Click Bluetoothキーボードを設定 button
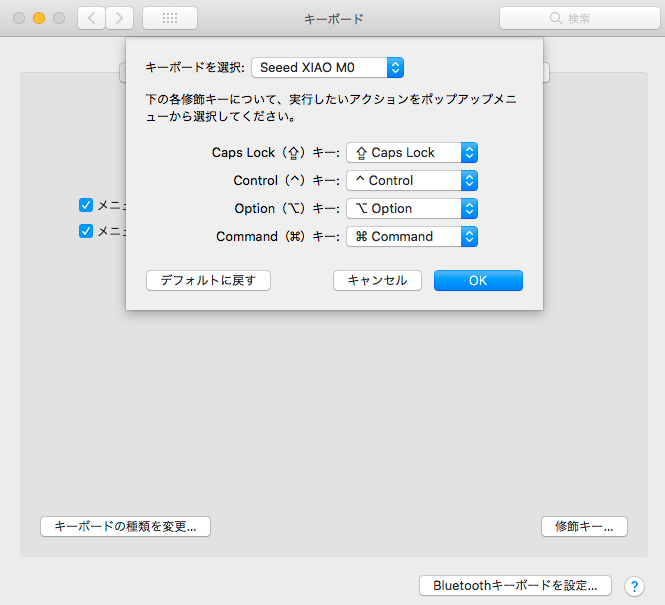The image size is (665, 605). click(x=515, y=586)
